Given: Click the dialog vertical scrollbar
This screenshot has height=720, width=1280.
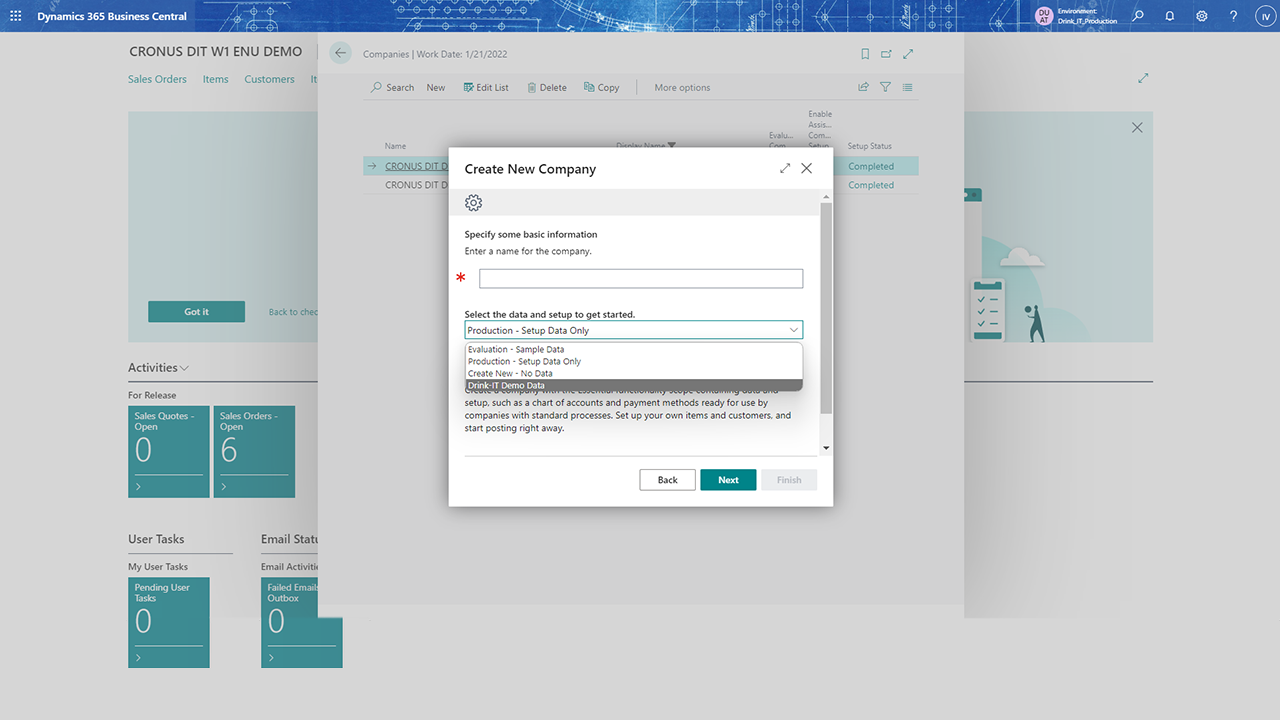Looking at the screenshot, I should click(826, 308).
